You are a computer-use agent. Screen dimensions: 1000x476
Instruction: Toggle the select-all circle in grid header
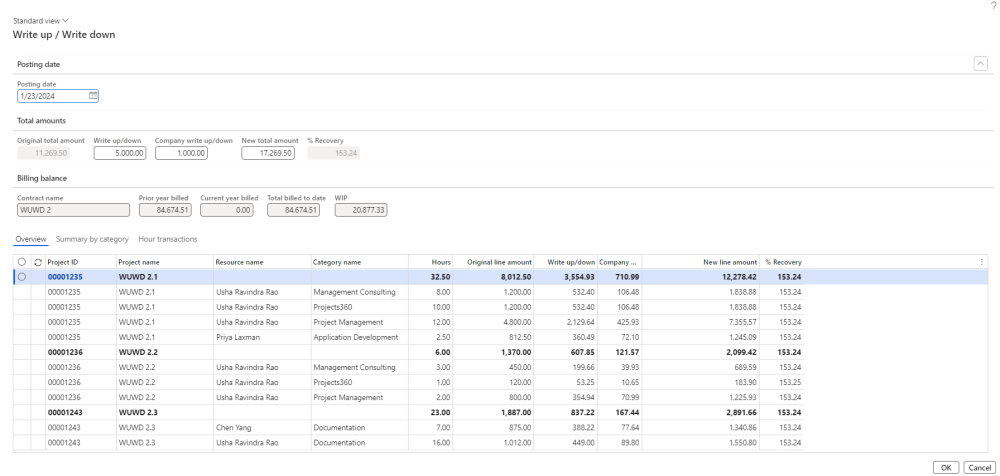click(22, 262)
